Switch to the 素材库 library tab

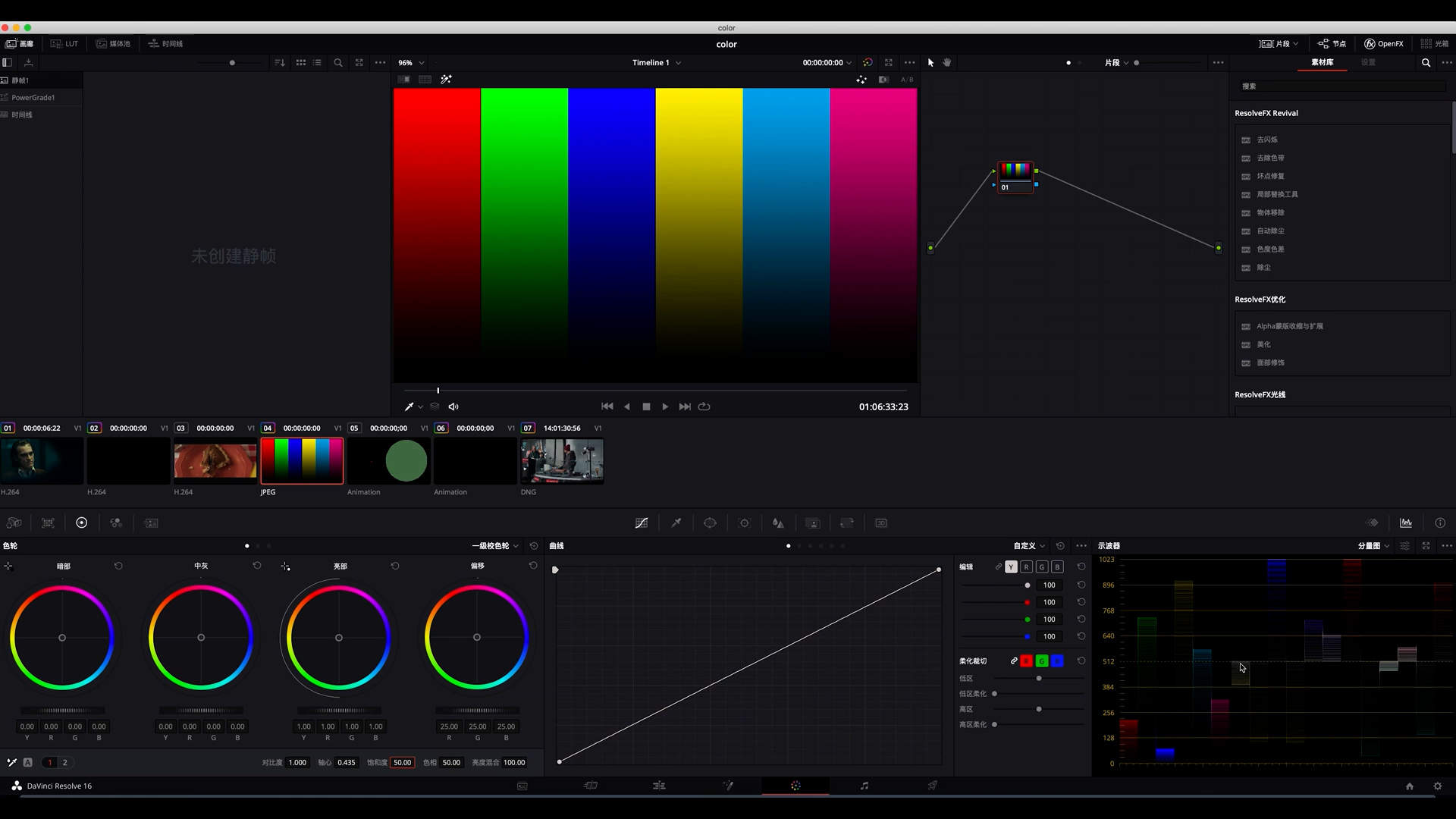[x=1322, y=63]
